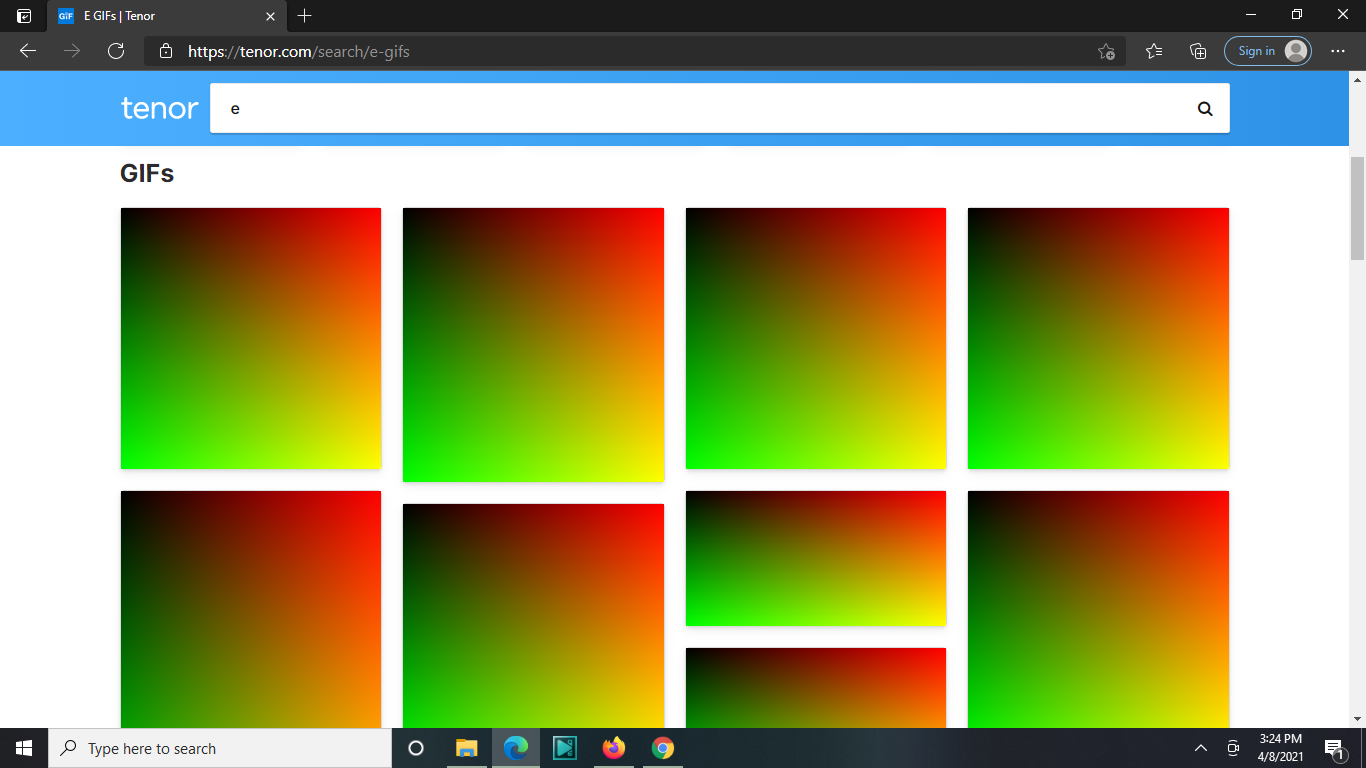Image resolution: width=1366 pixels, height=768 pixels.
Task: Open the Action Center notifications
Action: coord(1334,748)
